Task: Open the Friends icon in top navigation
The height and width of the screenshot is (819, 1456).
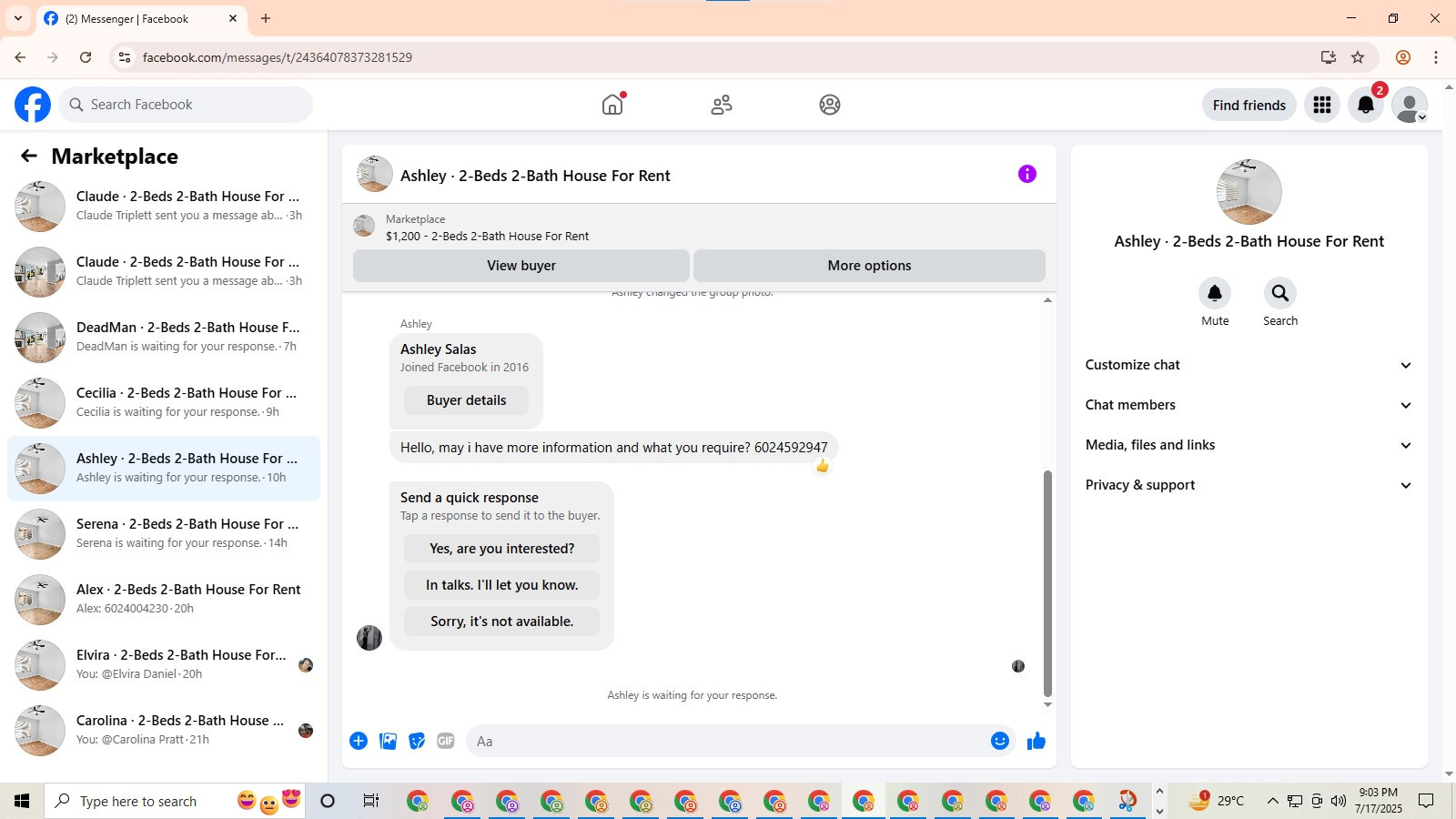Action: pyautogui.click(x=722, y=105)
